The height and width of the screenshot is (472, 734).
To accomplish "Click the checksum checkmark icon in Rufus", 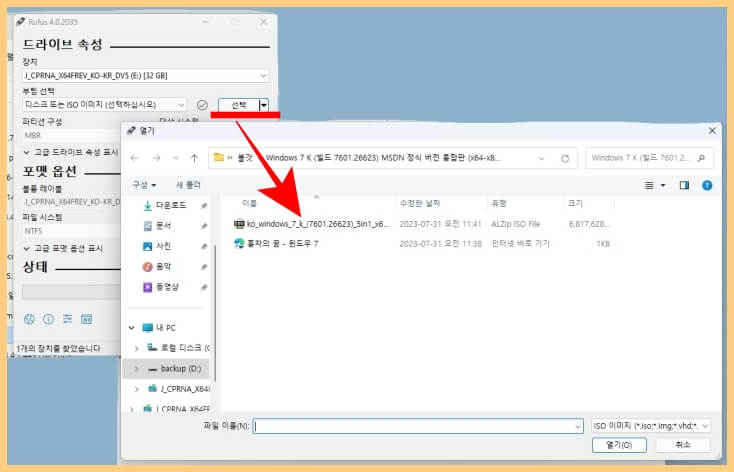I will coord(202,105).
